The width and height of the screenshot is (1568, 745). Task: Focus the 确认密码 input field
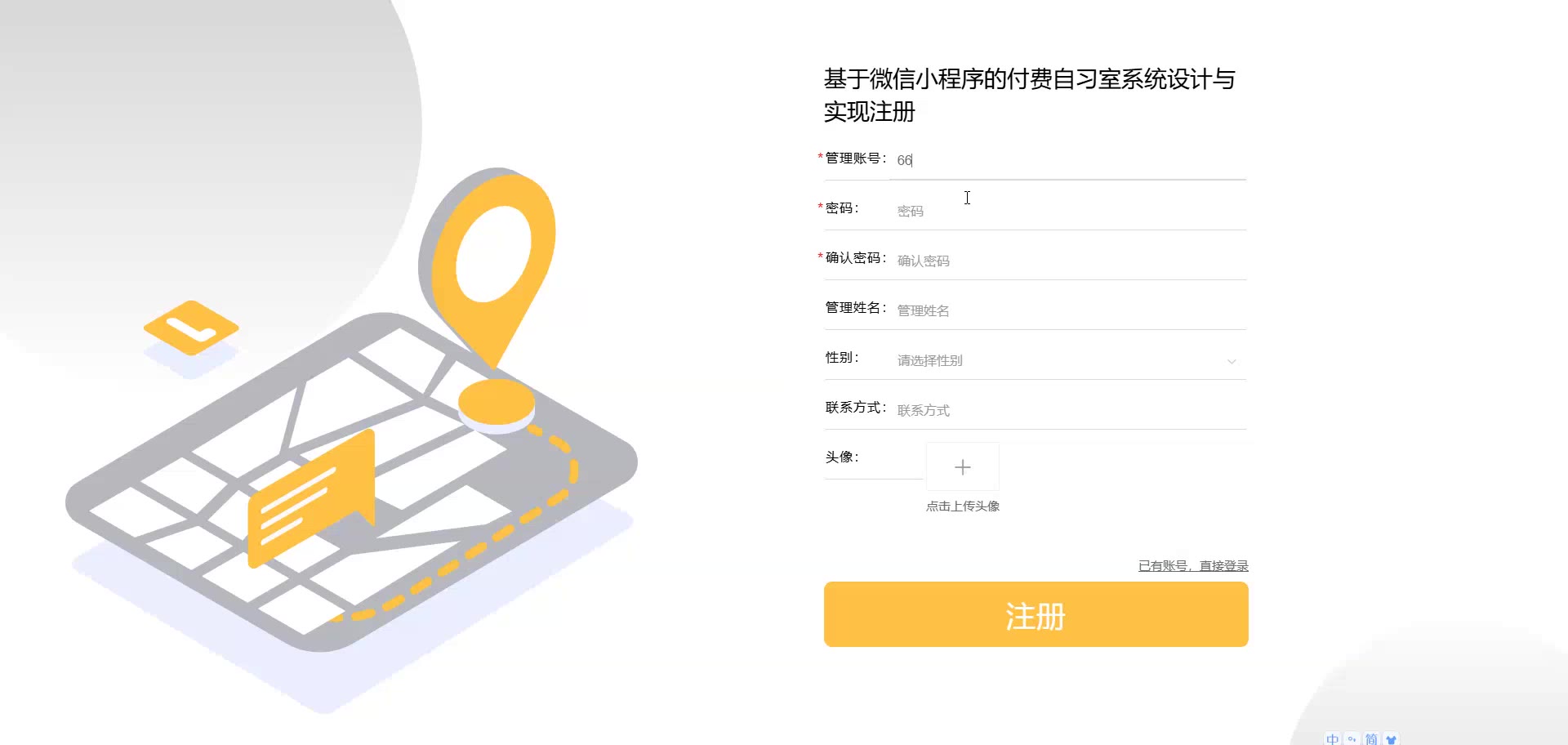click(1068, 261)
